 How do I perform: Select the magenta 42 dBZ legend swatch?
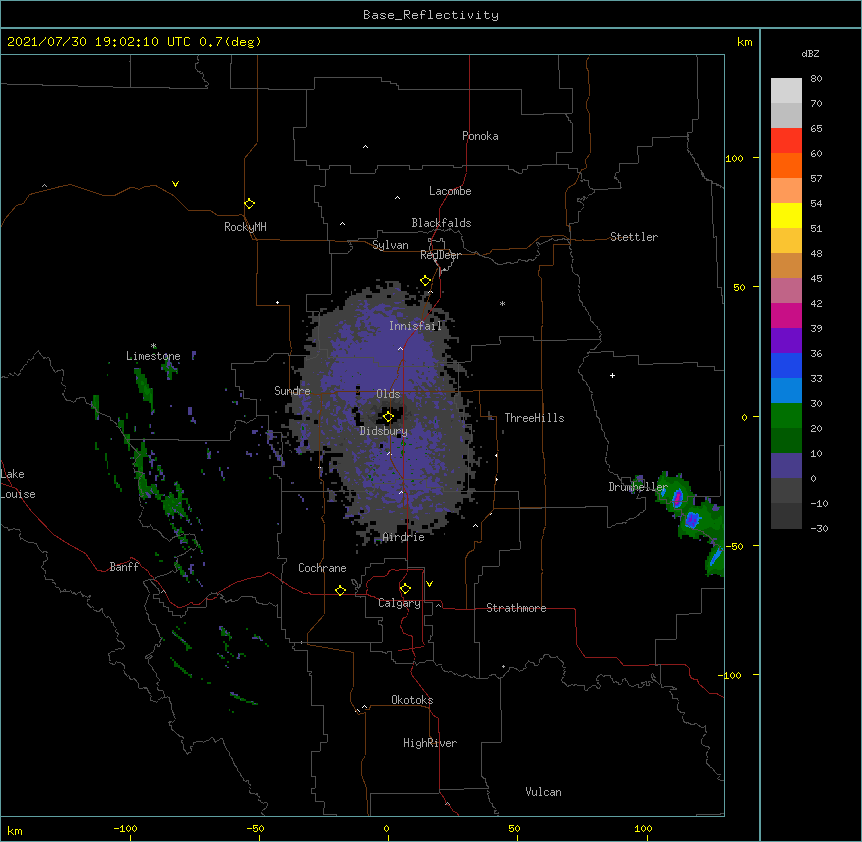tap(786, 315)
